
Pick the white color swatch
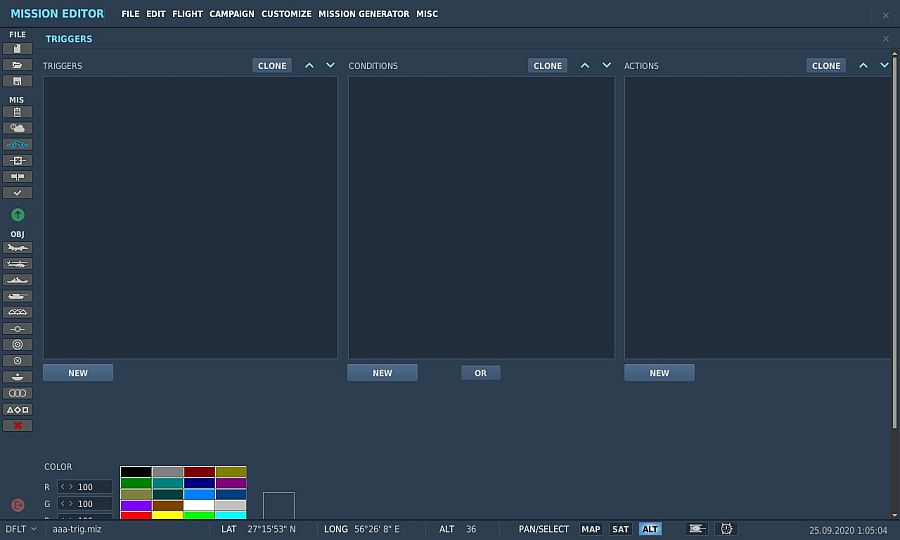point(199,505)
